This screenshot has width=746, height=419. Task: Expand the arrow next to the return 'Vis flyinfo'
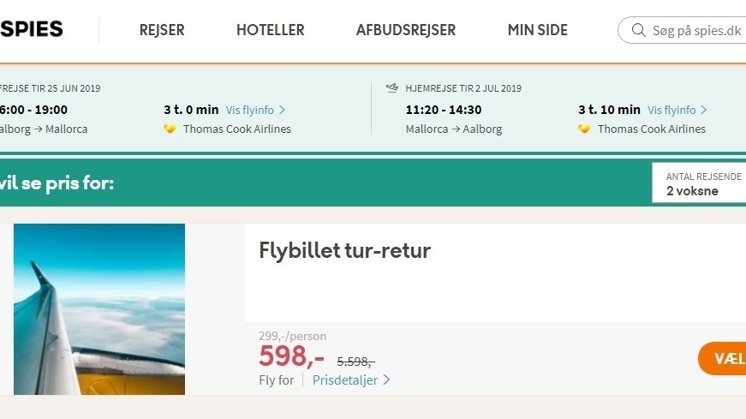704,110
